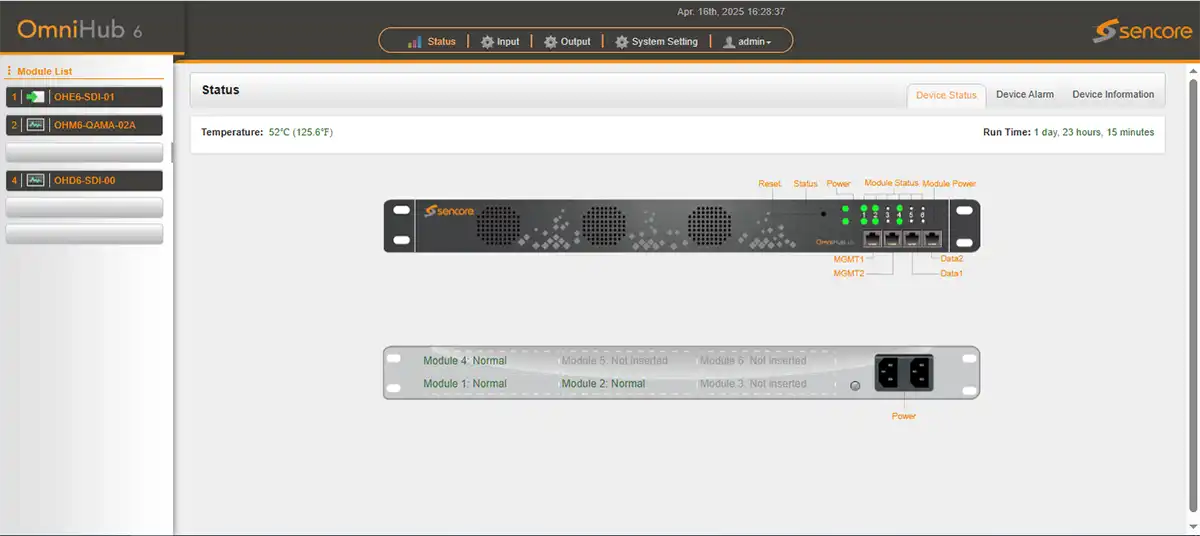Click the empty module slot 3 button

click(x=84, y=153)
